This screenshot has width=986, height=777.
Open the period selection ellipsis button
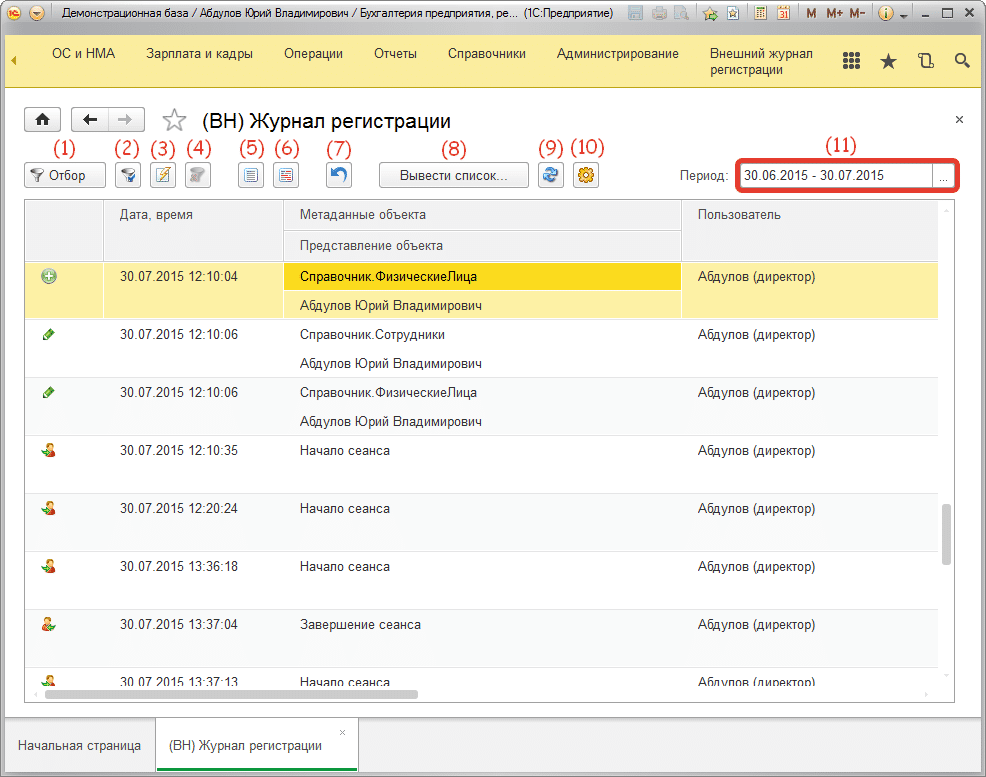click(x=943, y=176)
